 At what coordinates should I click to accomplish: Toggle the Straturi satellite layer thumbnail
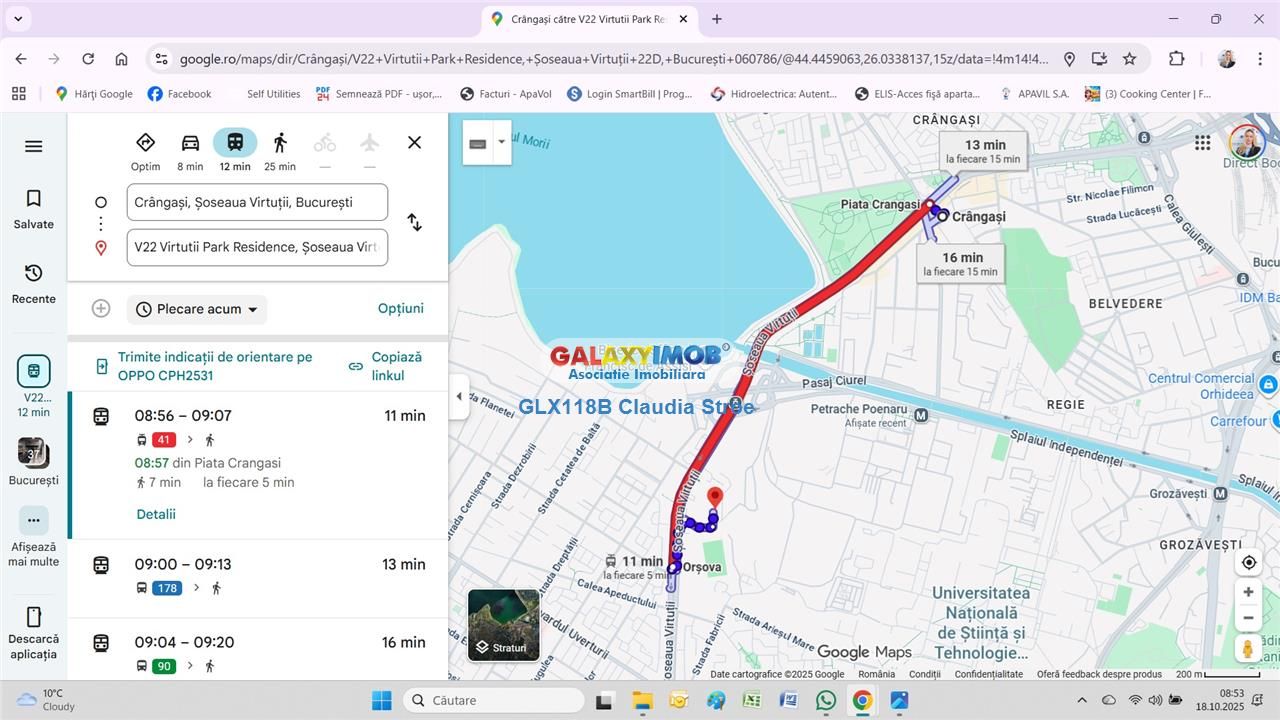(x=504, y=625)
